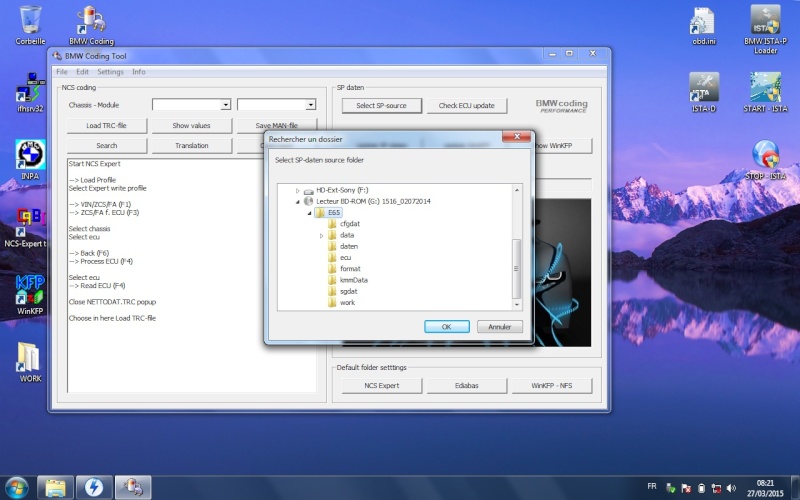The image size is (800, 500).
Task: Open the Chassis dropdown list
Action: point(226,105)
